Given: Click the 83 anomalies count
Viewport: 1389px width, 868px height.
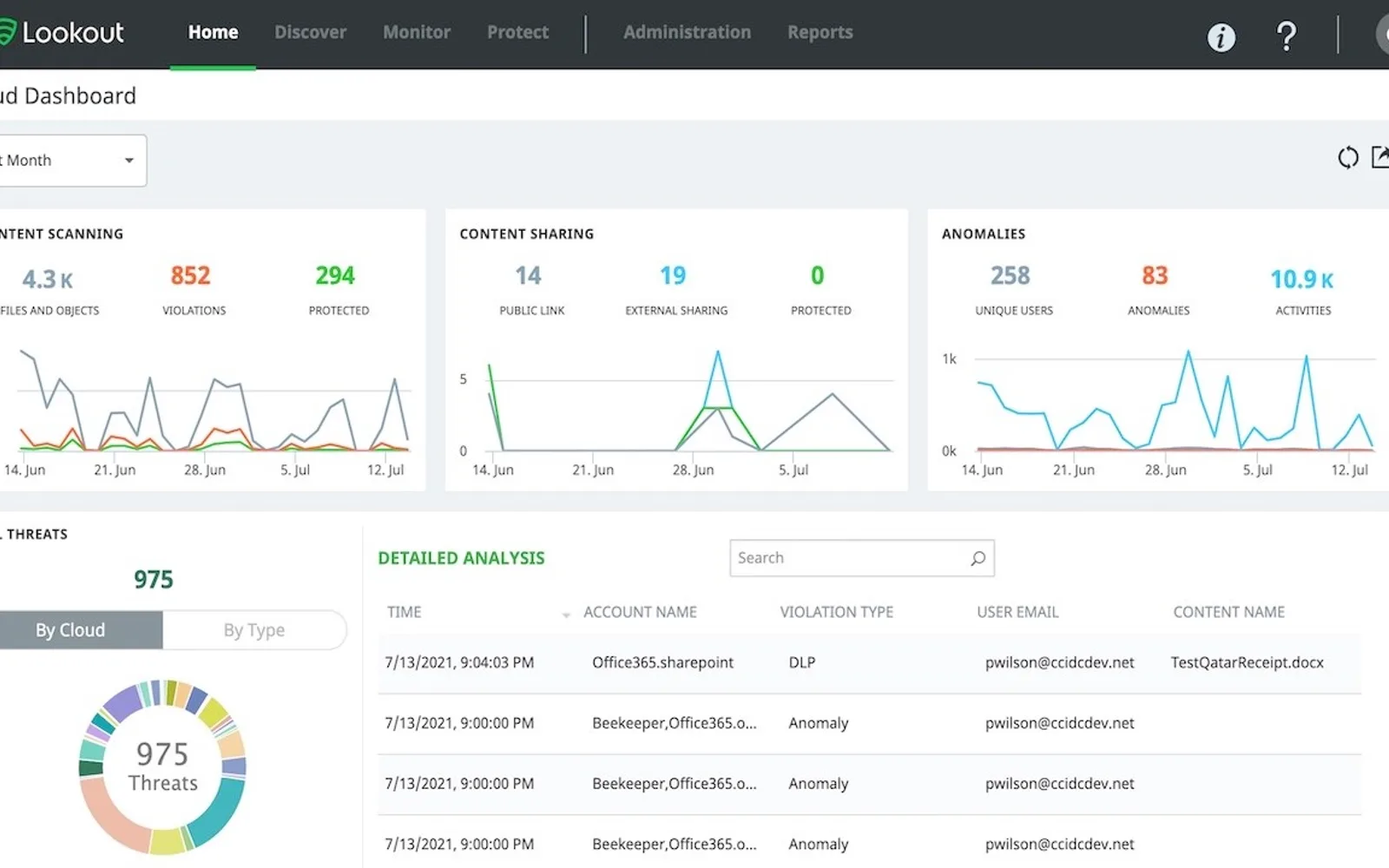Looking at the screenshot, I should [x=1155, y=276].
